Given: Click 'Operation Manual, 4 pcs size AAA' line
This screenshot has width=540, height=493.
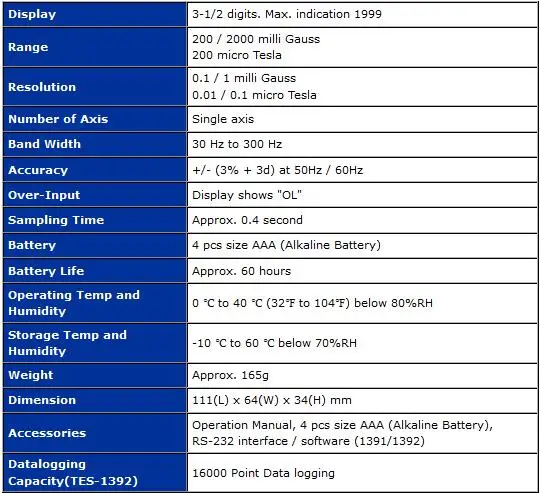Looking at the screenshot, I should pos(342,425).
